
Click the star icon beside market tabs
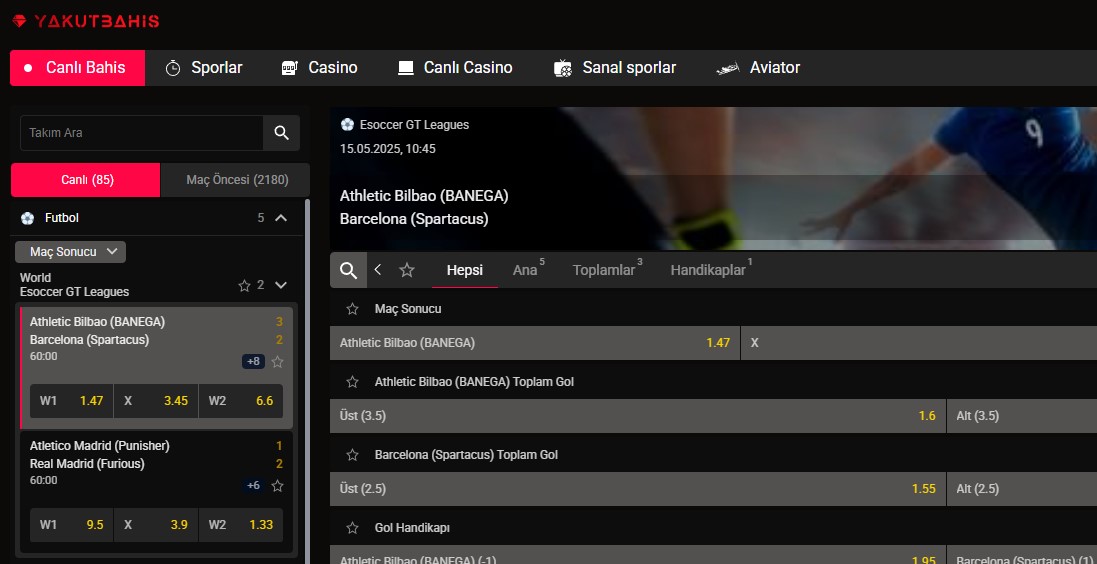point(407,270)
